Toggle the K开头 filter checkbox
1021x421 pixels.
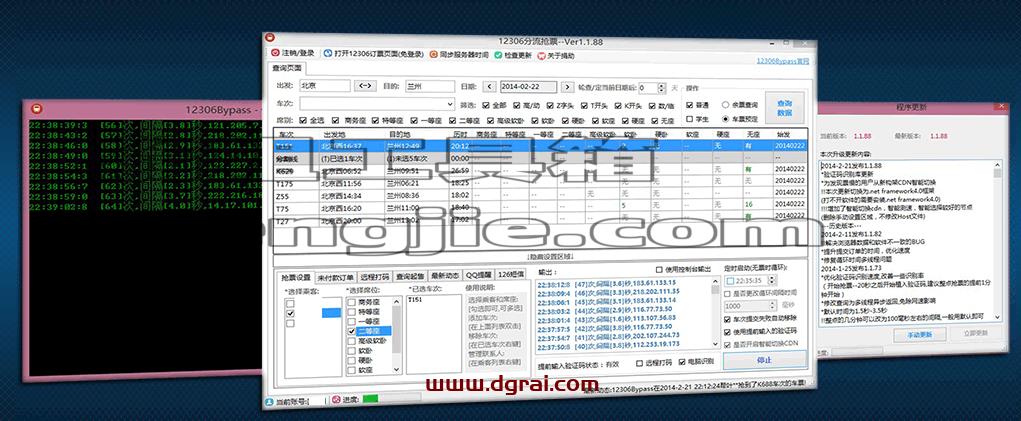pos(618,105)
